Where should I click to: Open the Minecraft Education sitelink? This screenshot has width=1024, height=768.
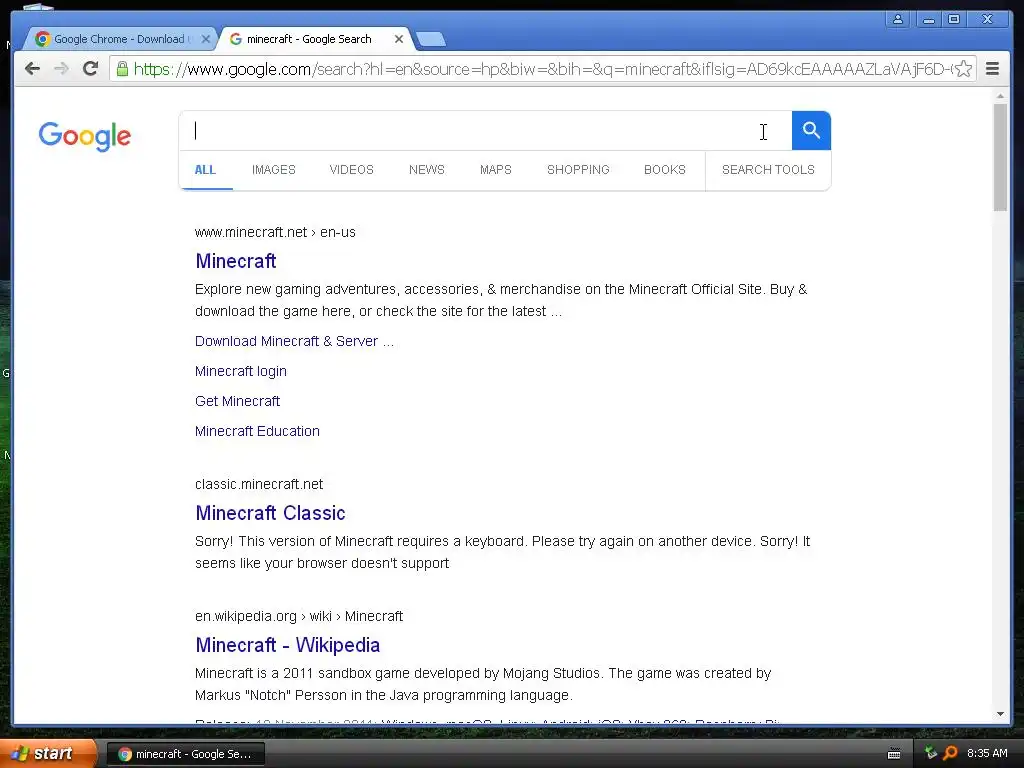[257, 431]
